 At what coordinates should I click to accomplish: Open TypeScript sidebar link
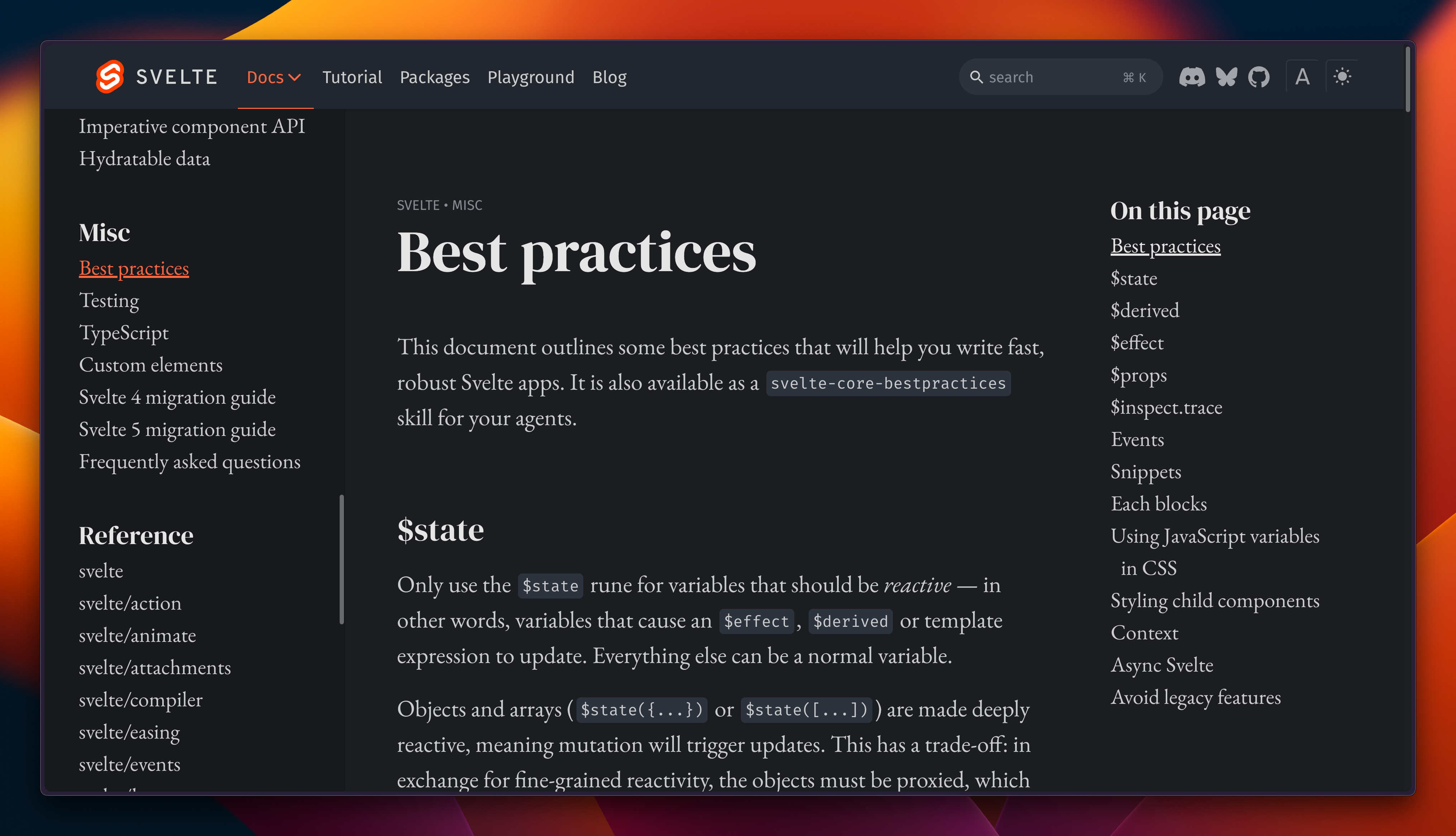(124, 333)
